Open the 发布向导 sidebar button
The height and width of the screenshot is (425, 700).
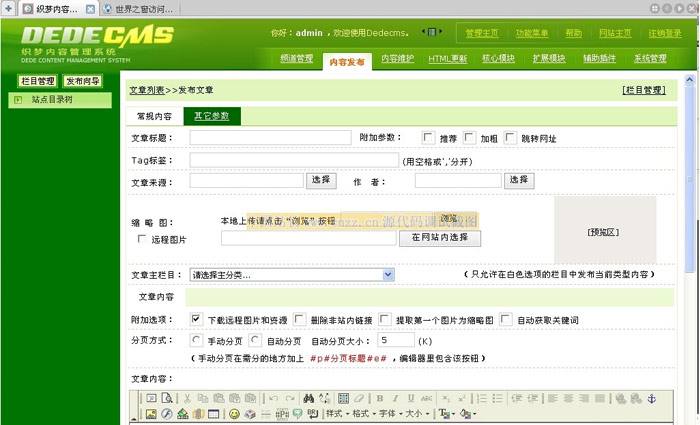(83, 81)
